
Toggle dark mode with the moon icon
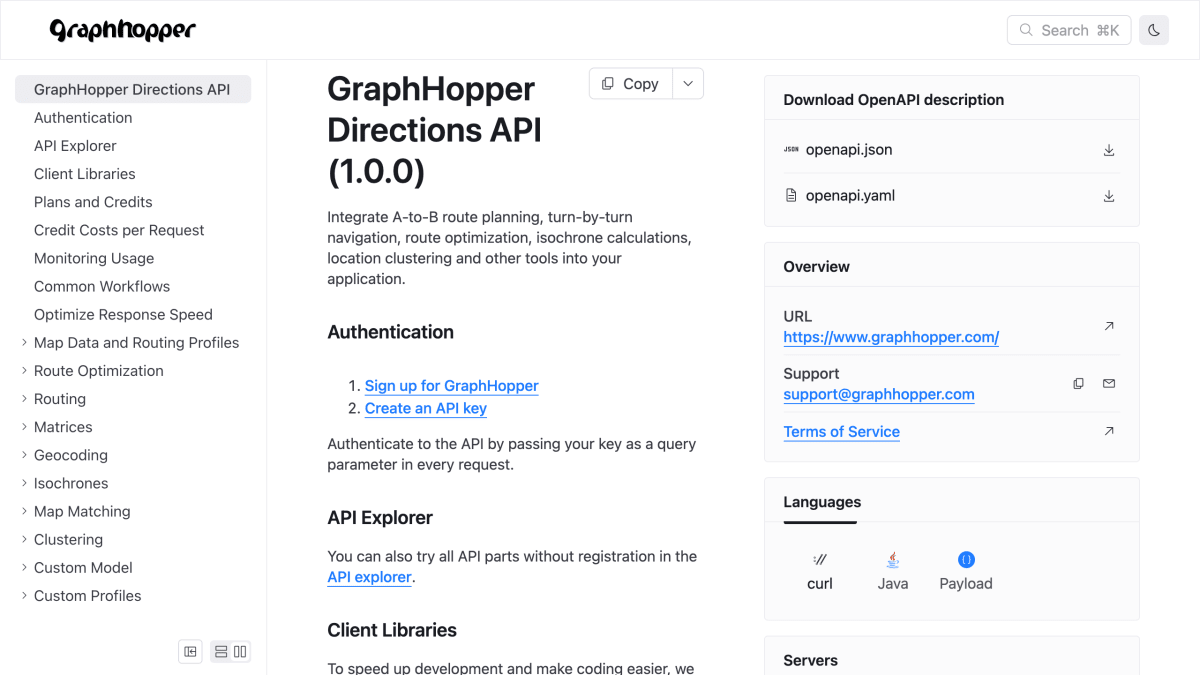pyautogui.click(x=1154, y=30)
